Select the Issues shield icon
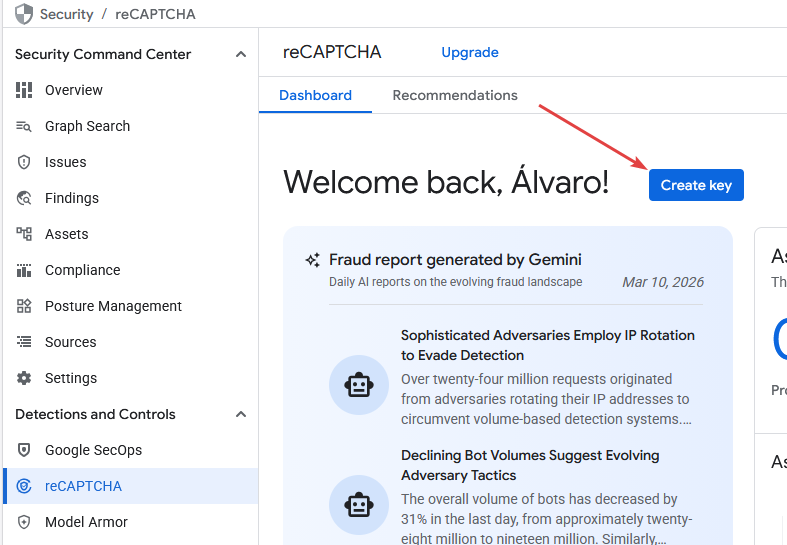 25,162
